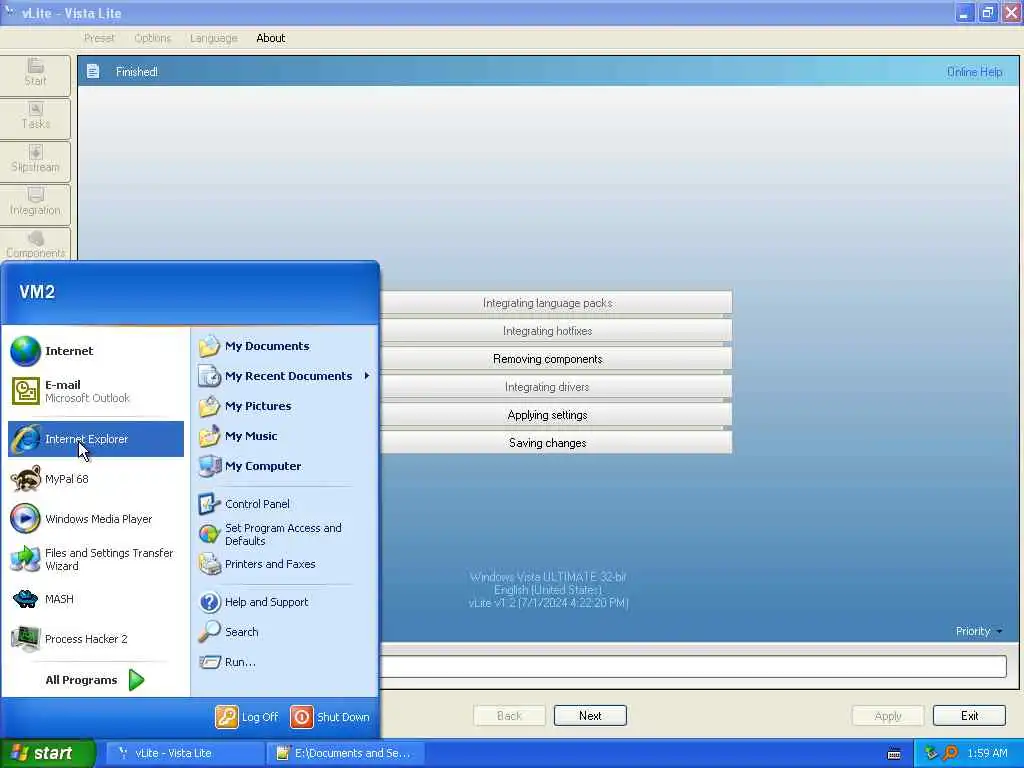
Task: Click the Integrating language packs progress bar
Action: (x=555, y=303)
